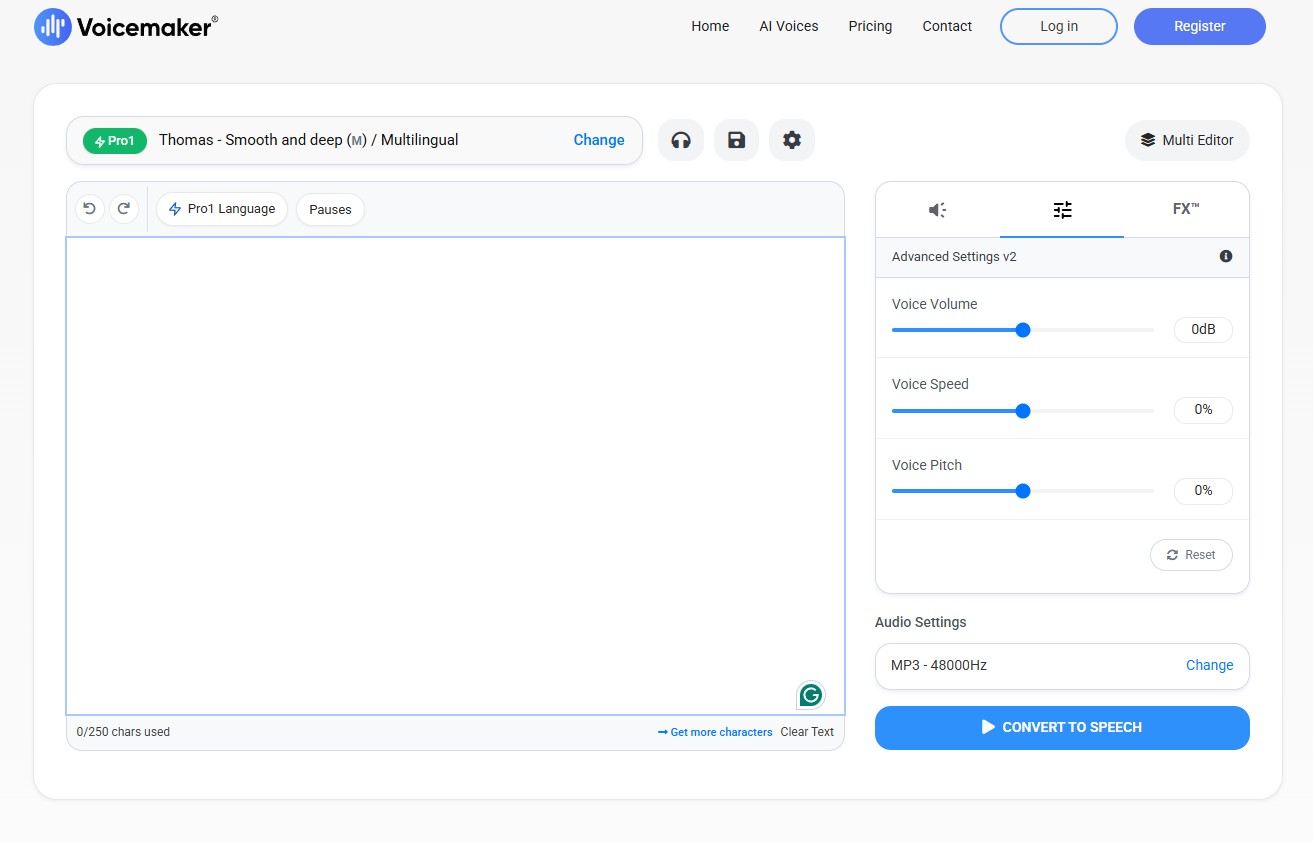Click the Register button
Screen dimensions: 1313x843
1200,27
